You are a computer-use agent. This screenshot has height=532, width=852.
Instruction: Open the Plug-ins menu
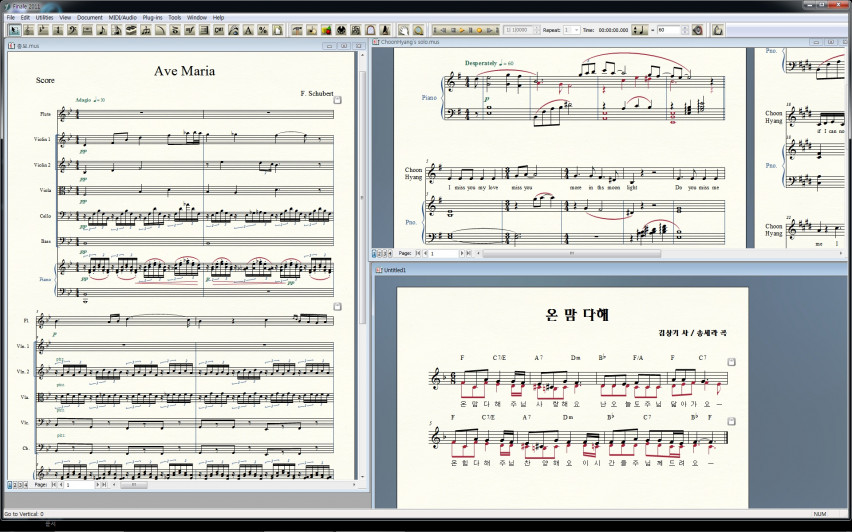pos(152,17)
